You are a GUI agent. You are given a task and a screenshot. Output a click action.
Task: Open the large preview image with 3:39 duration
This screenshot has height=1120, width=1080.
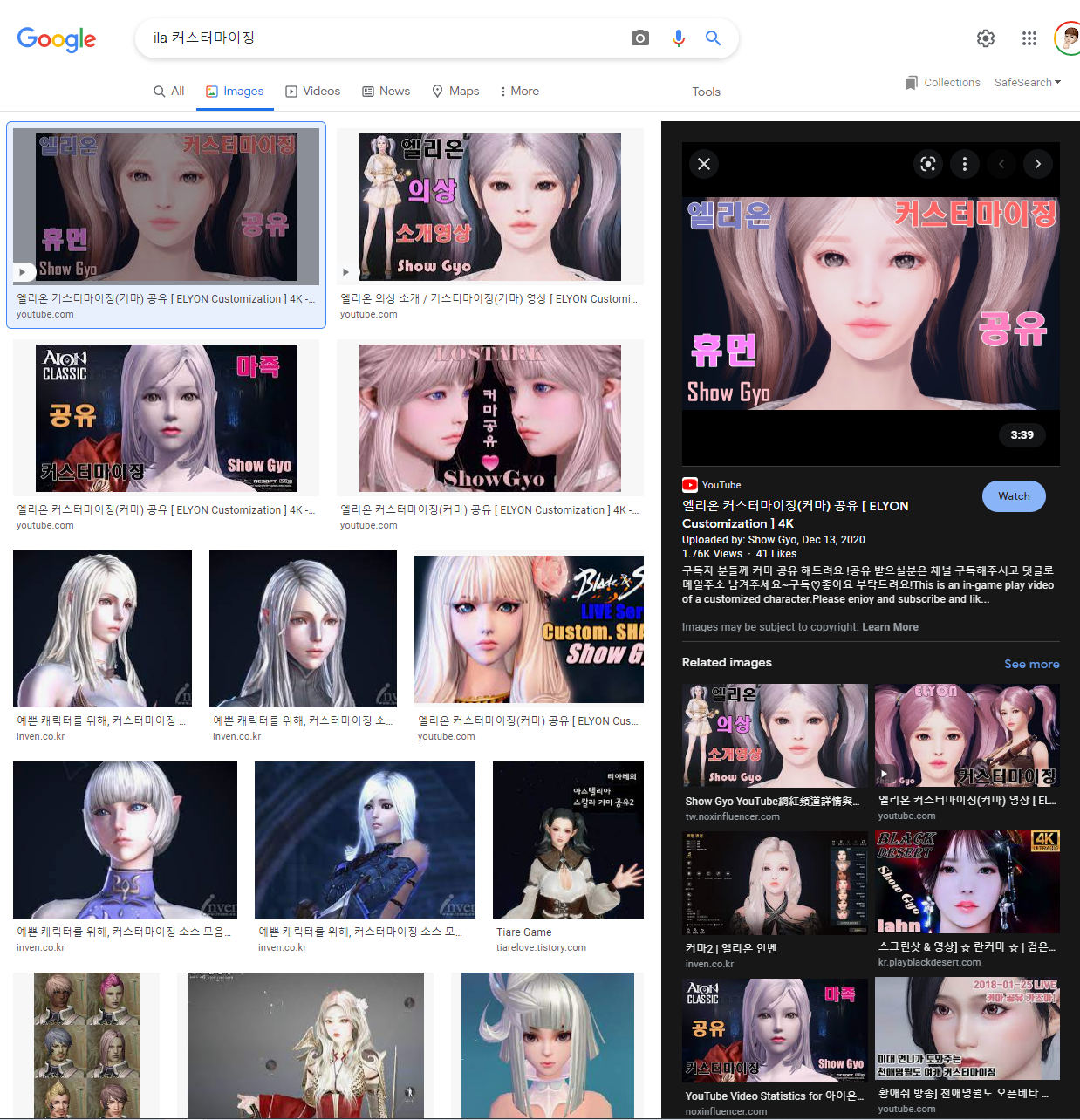pos(871,304)
